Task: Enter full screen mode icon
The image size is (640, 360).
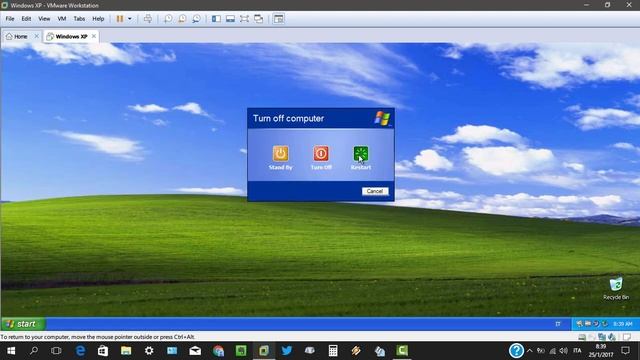Action: coord(244,19)
